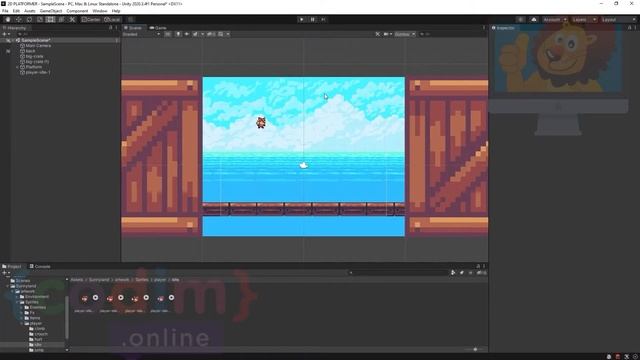Collapse the Sunnyland folder in Project tree
This screenshot has height=360, width=640.
(x=8, y=286)
